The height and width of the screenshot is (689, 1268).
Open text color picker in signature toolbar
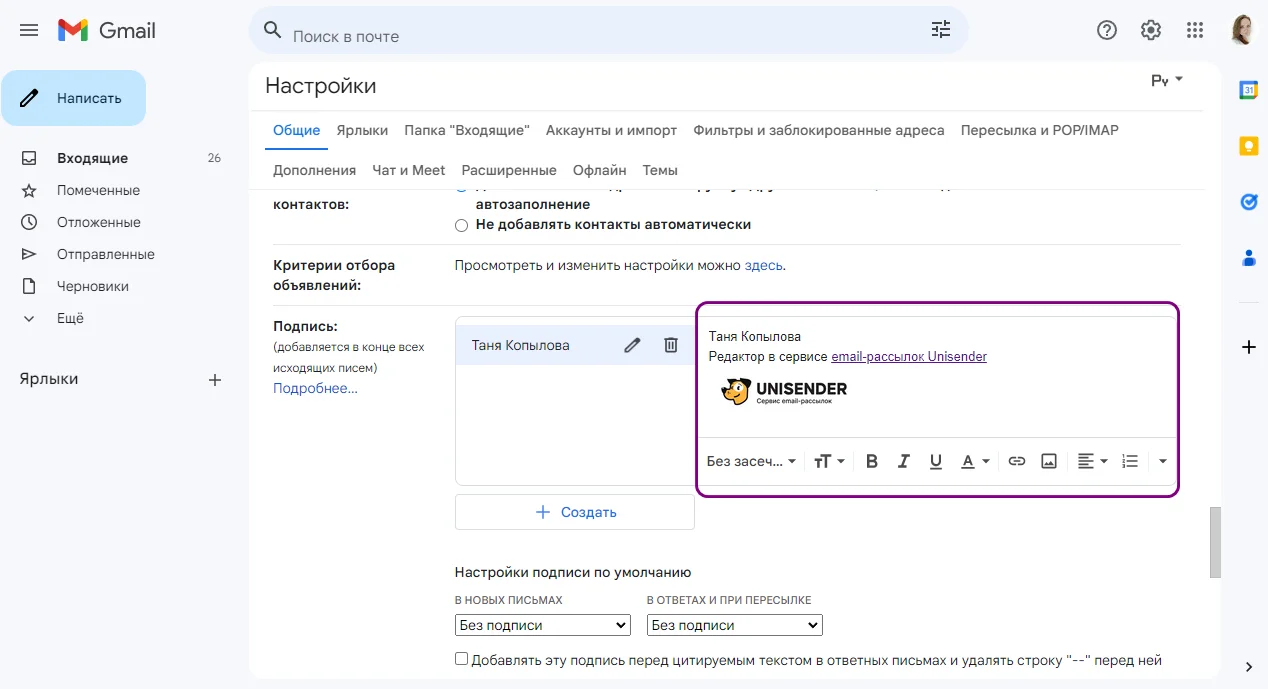[974, 461]
